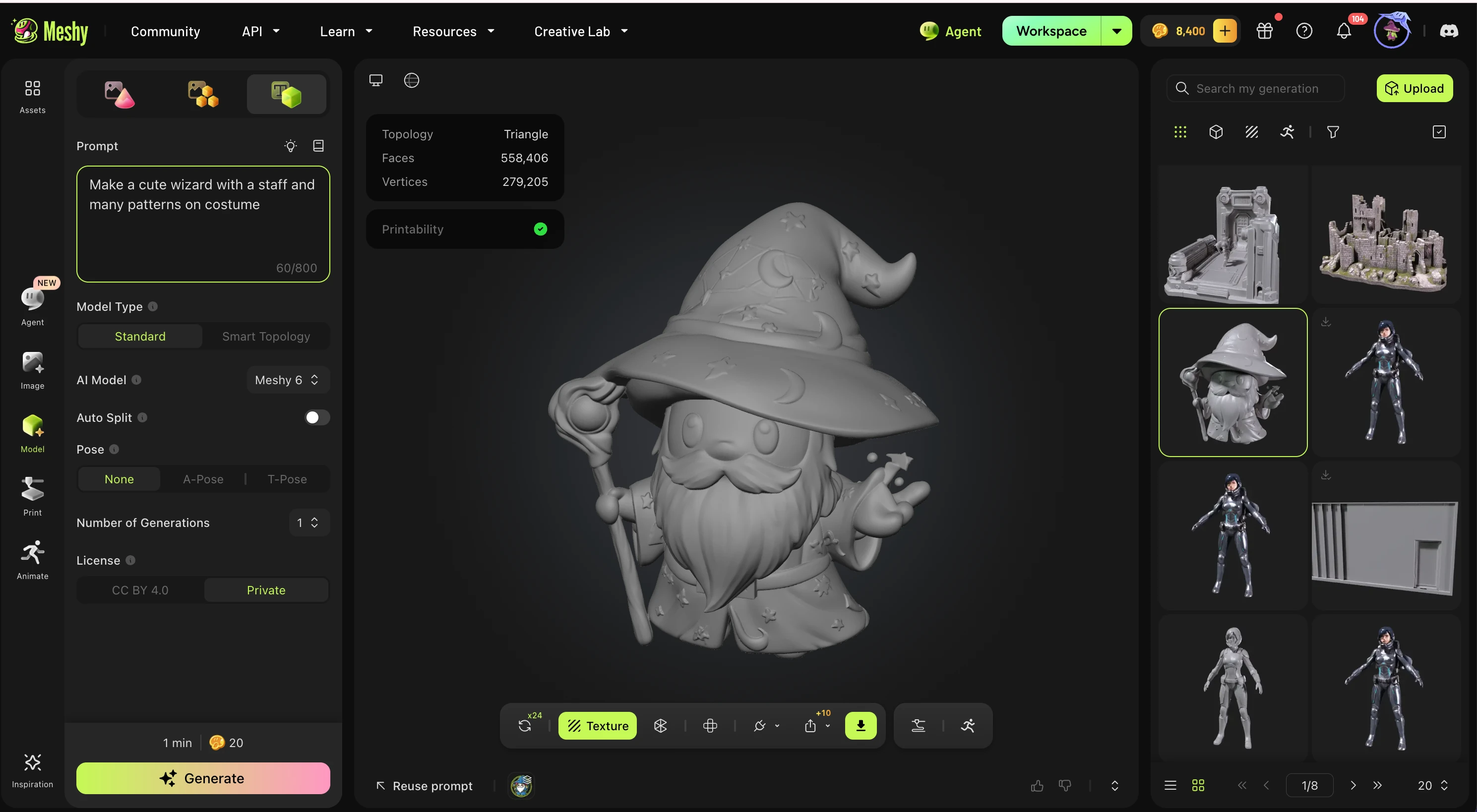Screen dimensions: 1477x812
Task: Open the Discord icon in header
Action: pyautogui.click(x=1448, y=31)
